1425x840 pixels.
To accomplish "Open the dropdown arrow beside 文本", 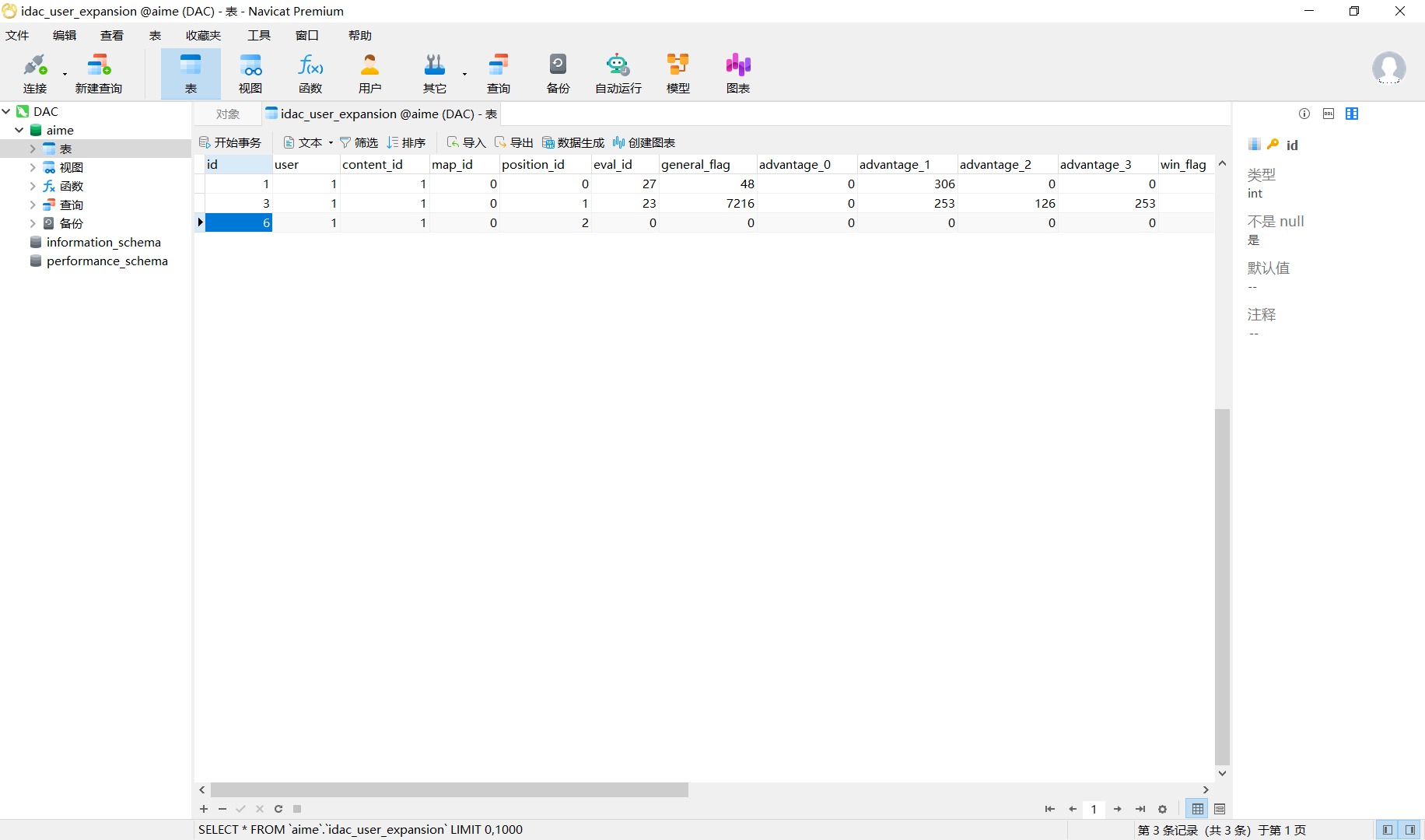I will tap(330, 142).
